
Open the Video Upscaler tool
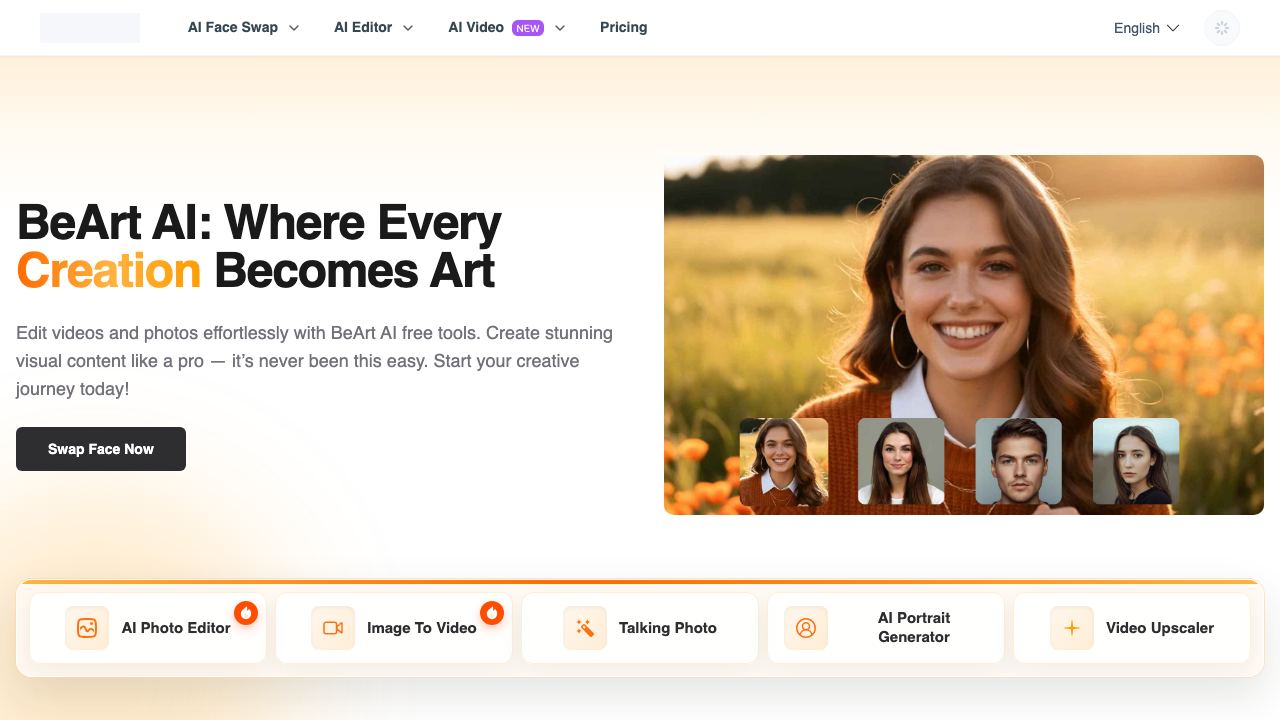tap(1132, 628)
